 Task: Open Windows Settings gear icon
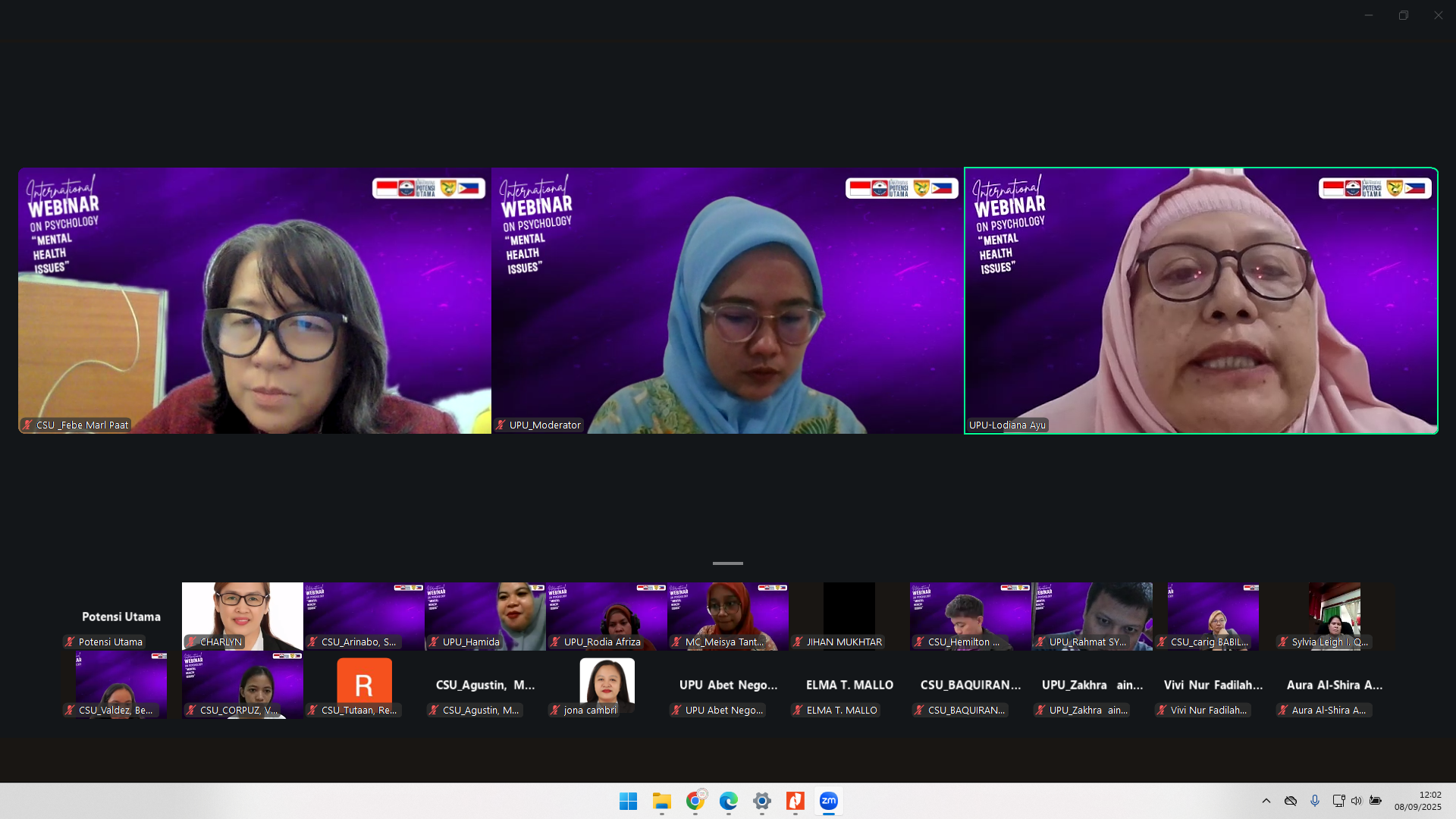tap(761, 801)
